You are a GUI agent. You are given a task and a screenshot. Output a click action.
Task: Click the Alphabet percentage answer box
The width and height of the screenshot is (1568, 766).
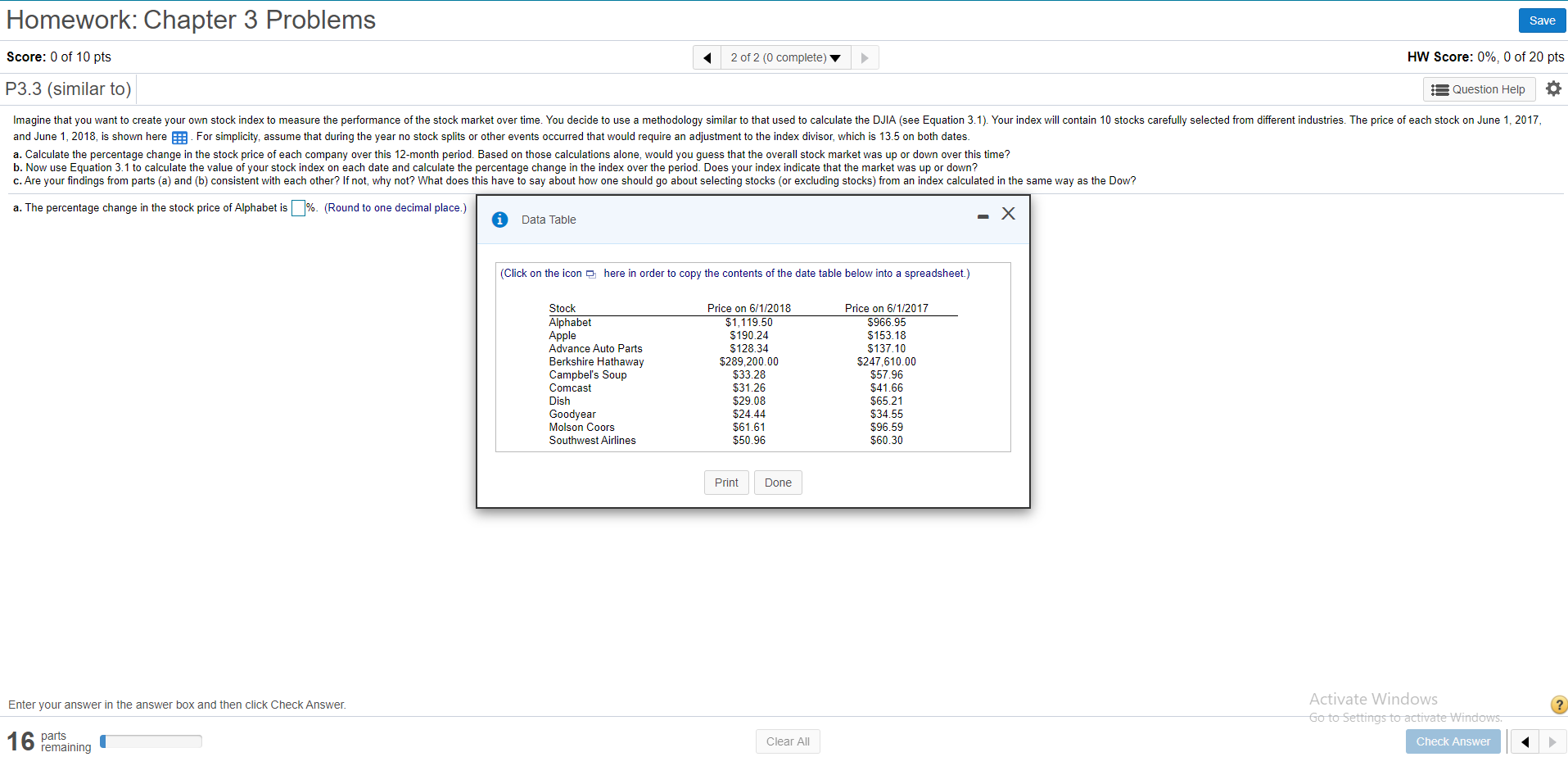click(298, 208)
